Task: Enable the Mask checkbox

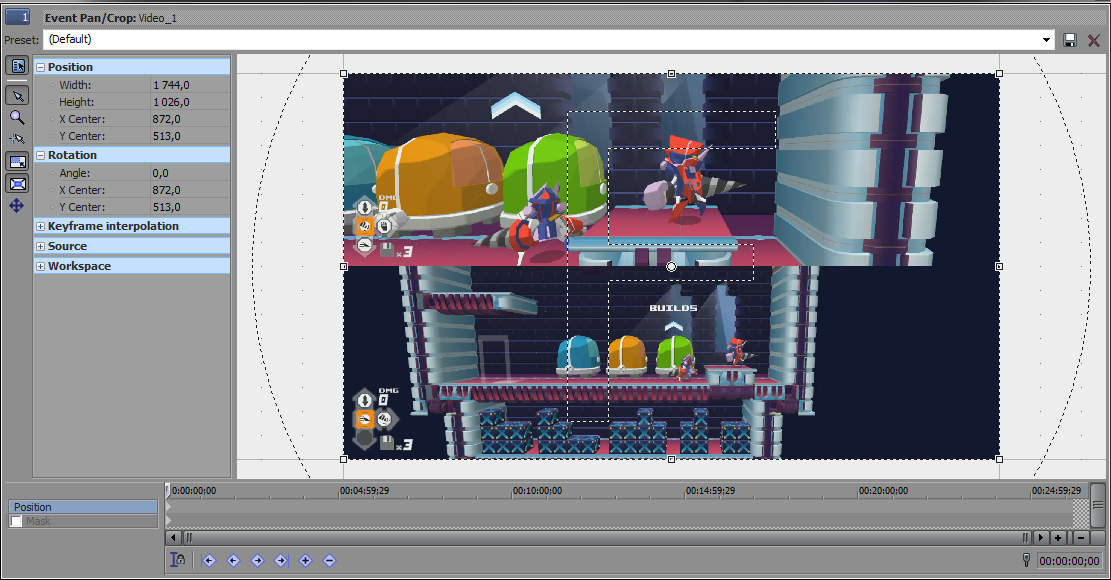Action: tap(16, 521)
